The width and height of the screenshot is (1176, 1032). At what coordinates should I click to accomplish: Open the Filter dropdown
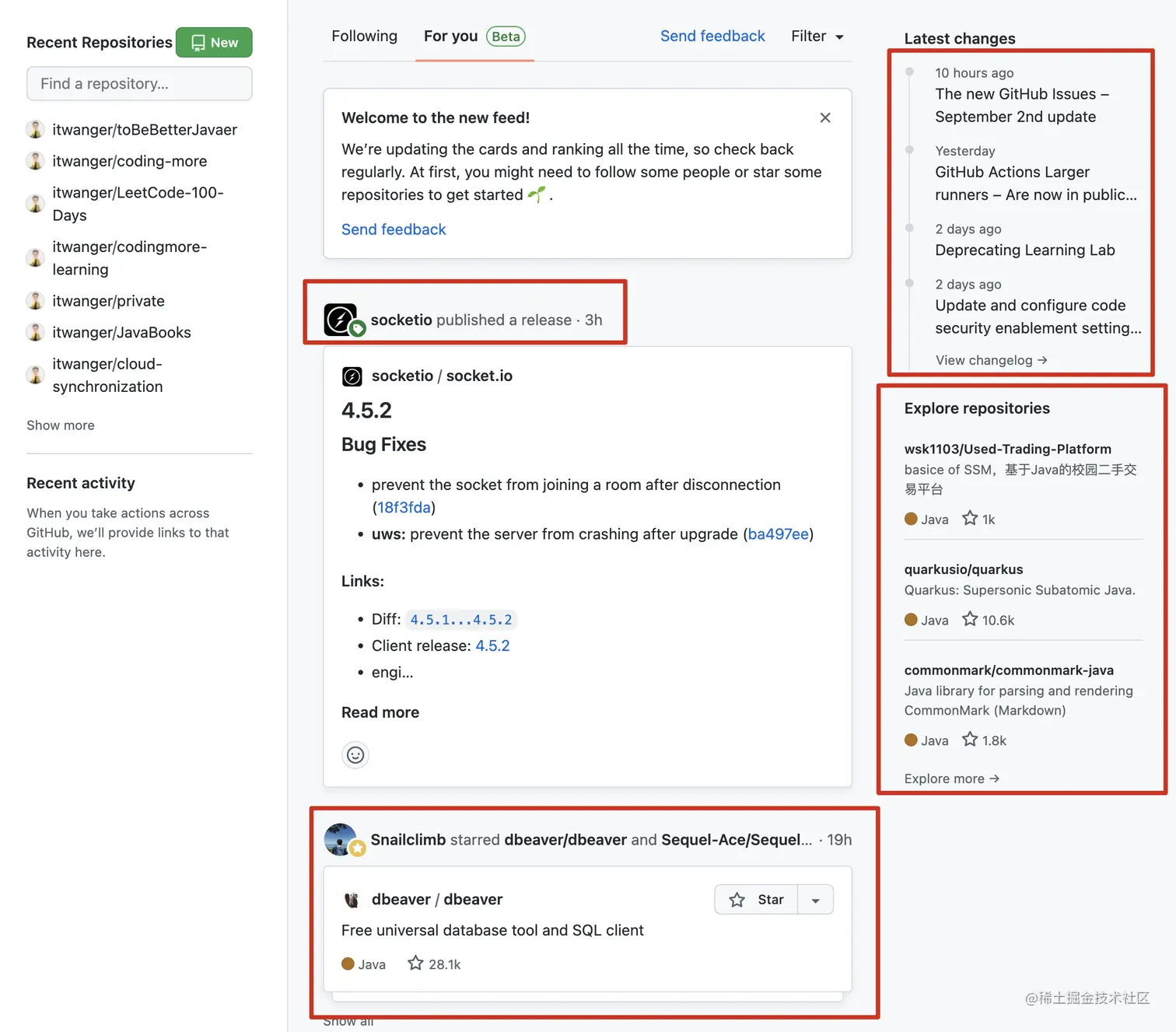click(x=817, y=36)
